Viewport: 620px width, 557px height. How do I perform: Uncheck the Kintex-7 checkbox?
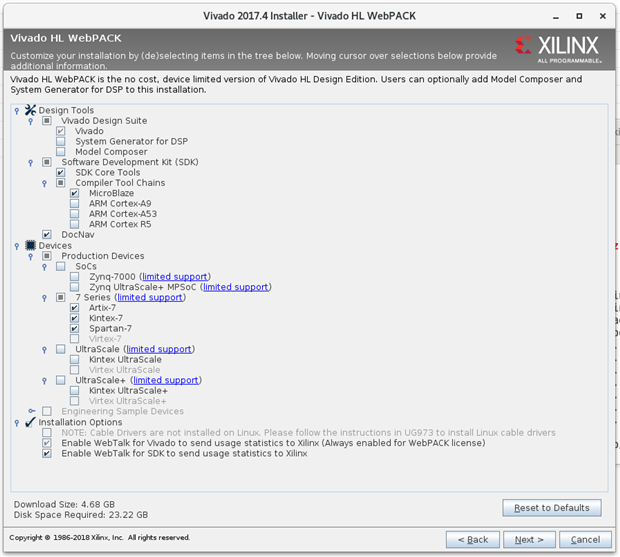(74, 318)
